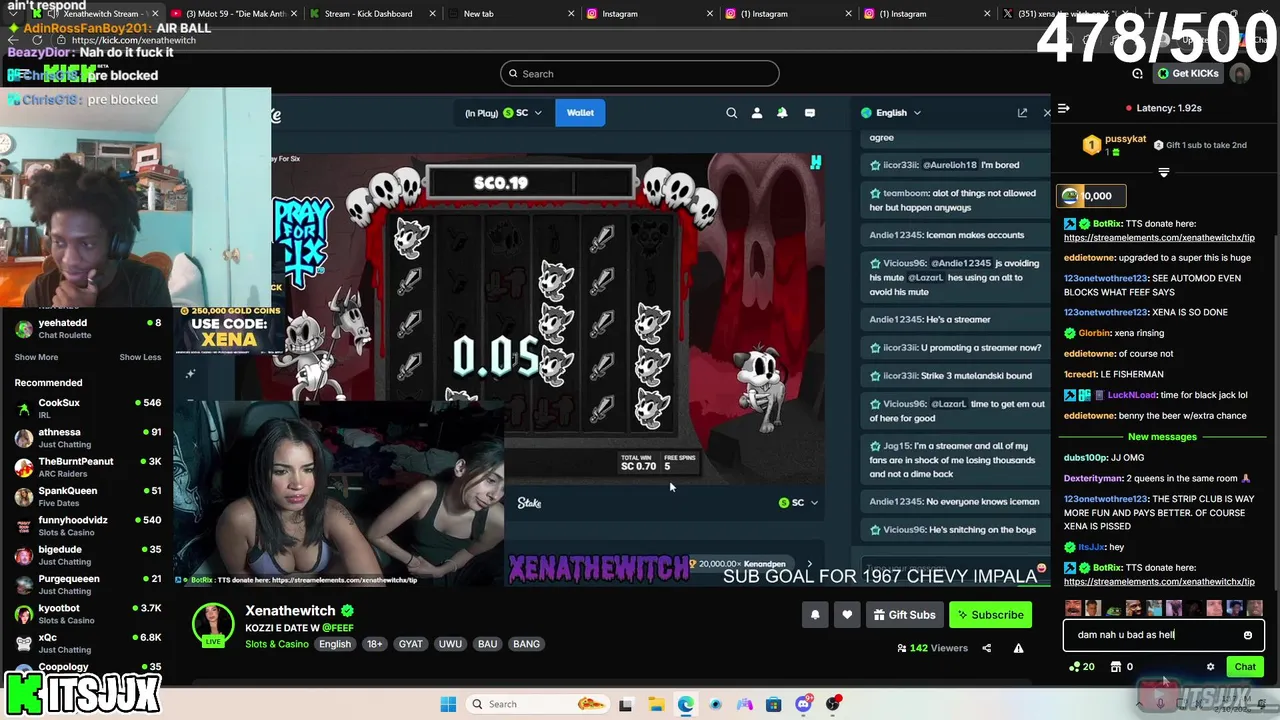
Task: Click the notification bell under the stream
Action: click(815, 615)
